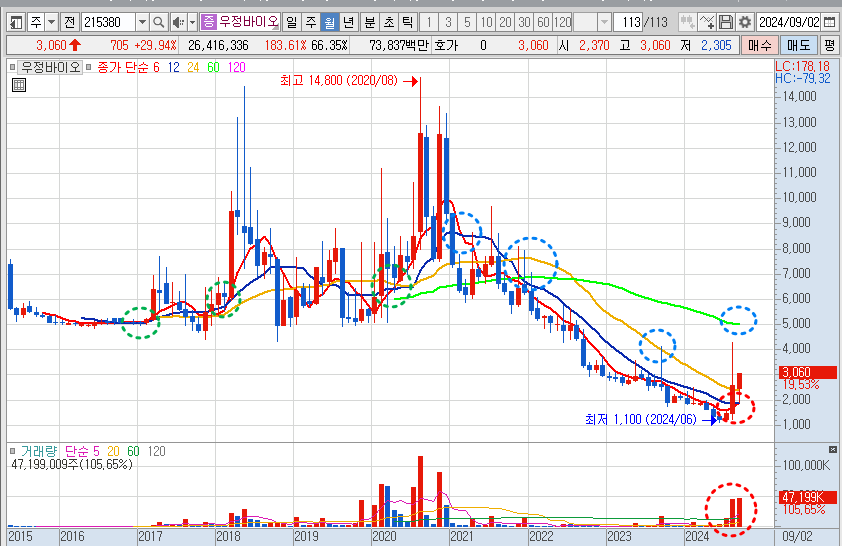Click the grayed compare-chart icon
Image resolution: width=842 pixels, height=546 pixels.
(687, 22)
